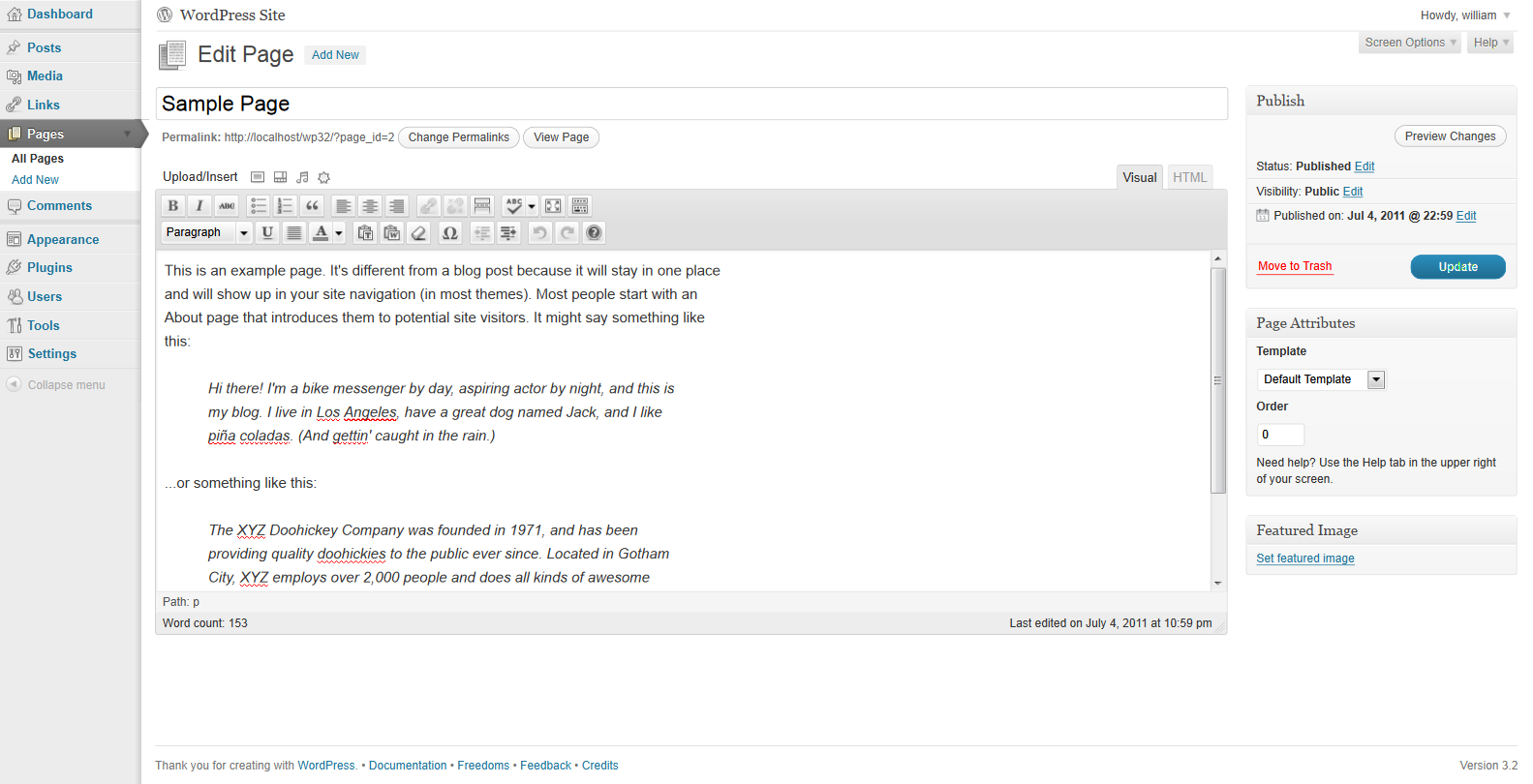Open the spellchecker language dropdown arrow
This screenshot has height=784, width=1533.
point(532,205)
